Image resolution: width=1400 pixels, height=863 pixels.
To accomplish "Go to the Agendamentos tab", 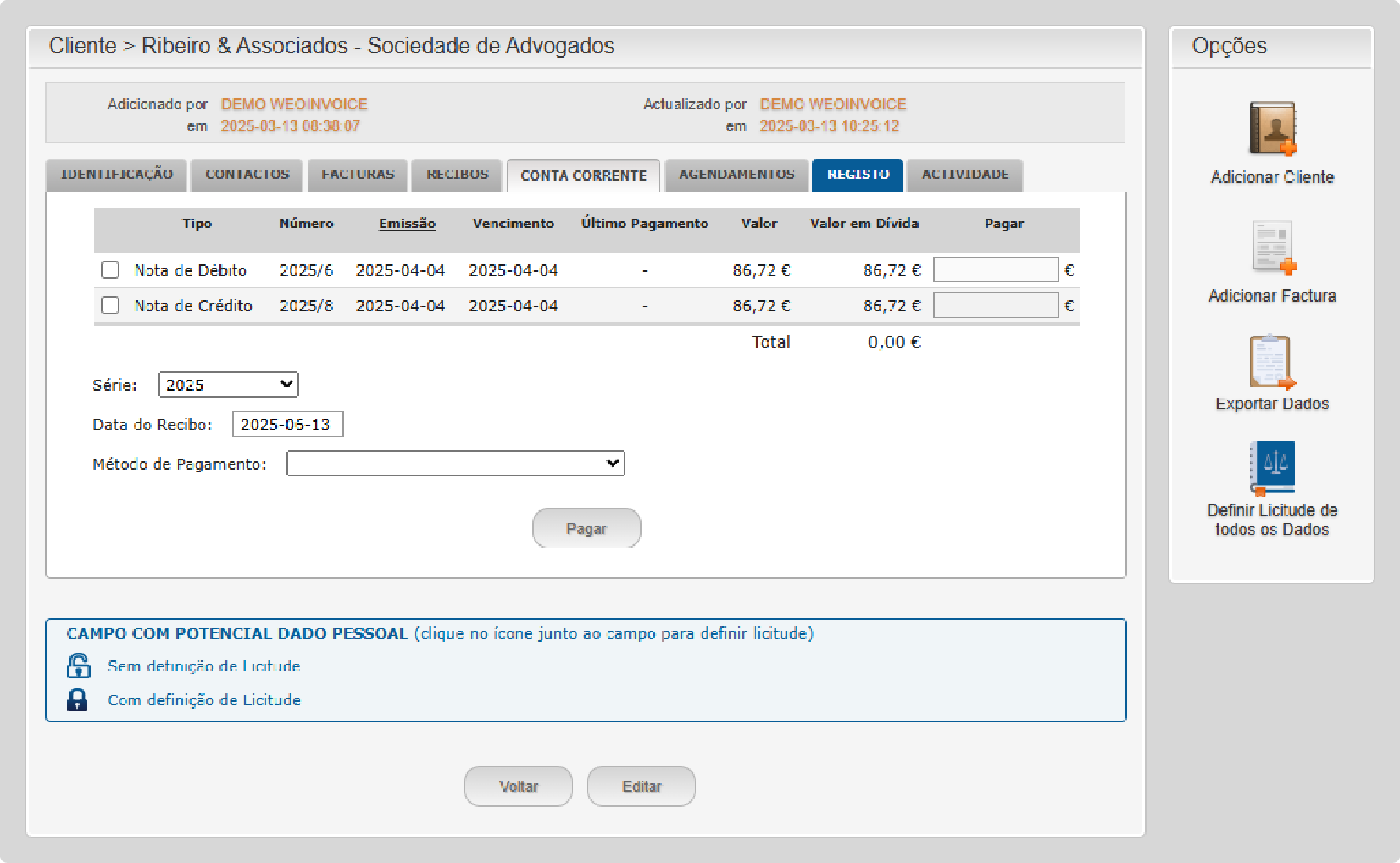I will [x=736, y=175].
